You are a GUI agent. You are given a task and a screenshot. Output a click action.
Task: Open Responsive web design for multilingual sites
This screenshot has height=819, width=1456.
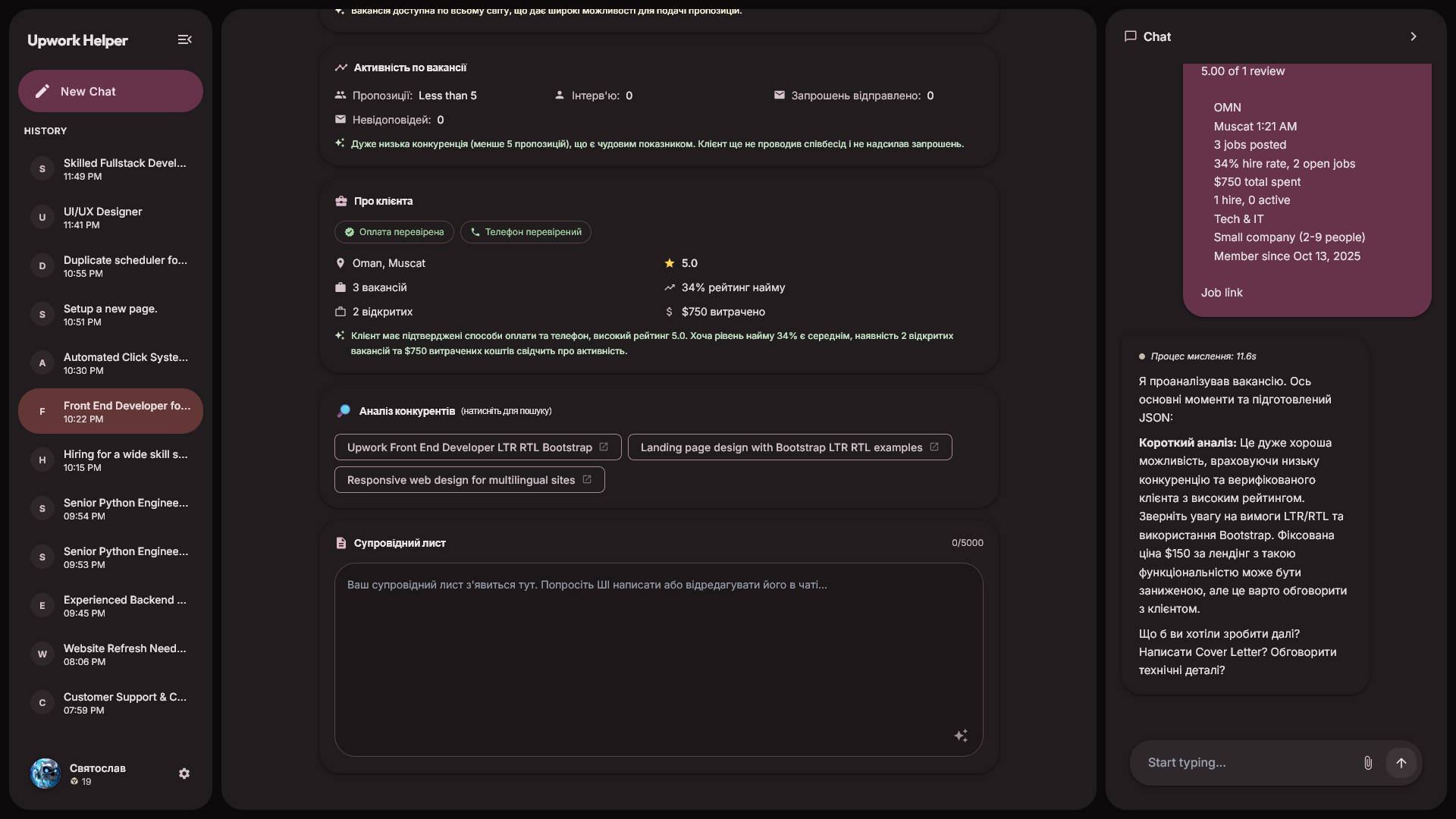pos(469,480)
